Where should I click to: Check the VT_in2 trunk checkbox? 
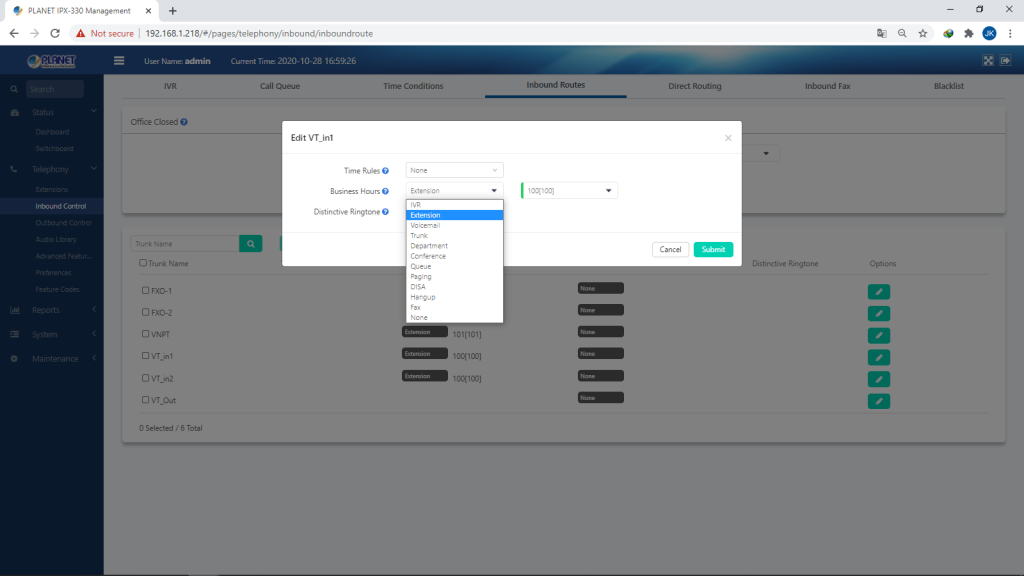145,378
